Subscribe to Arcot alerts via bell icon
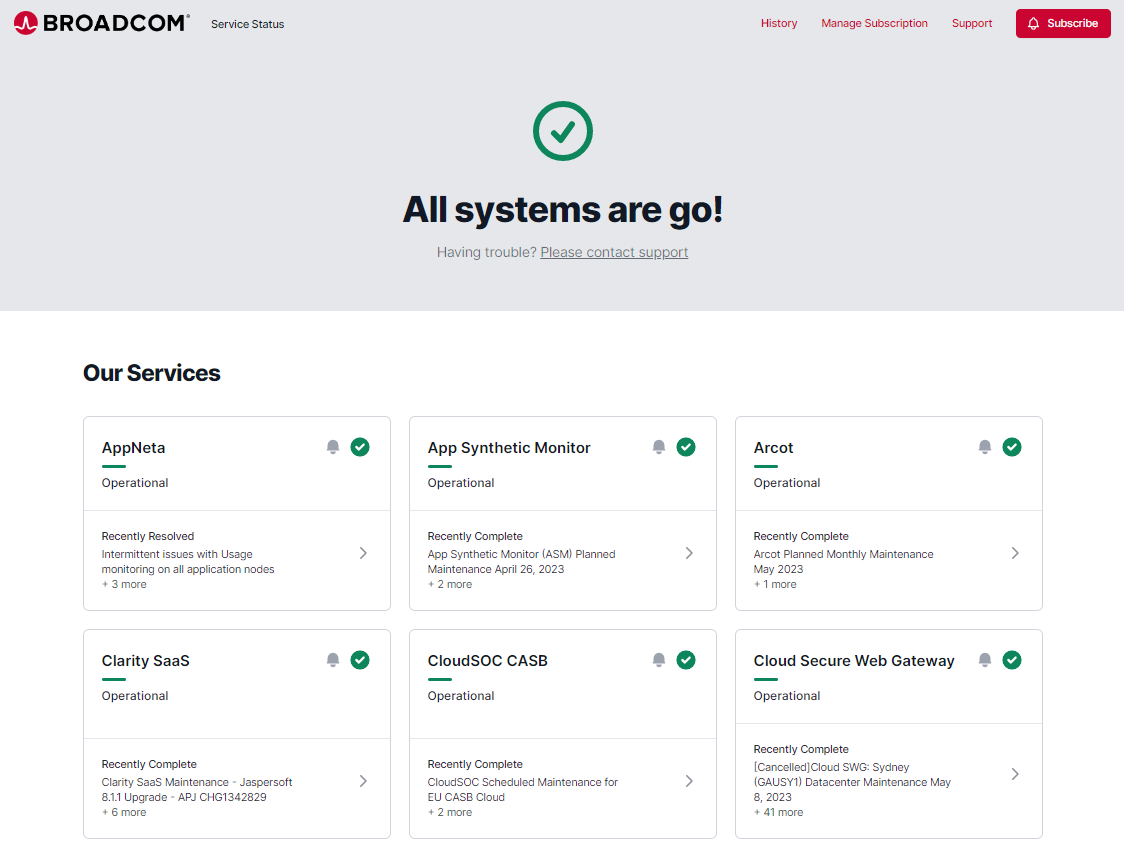The width and height of the screenshot is (1124, 846). pos(985,447)
